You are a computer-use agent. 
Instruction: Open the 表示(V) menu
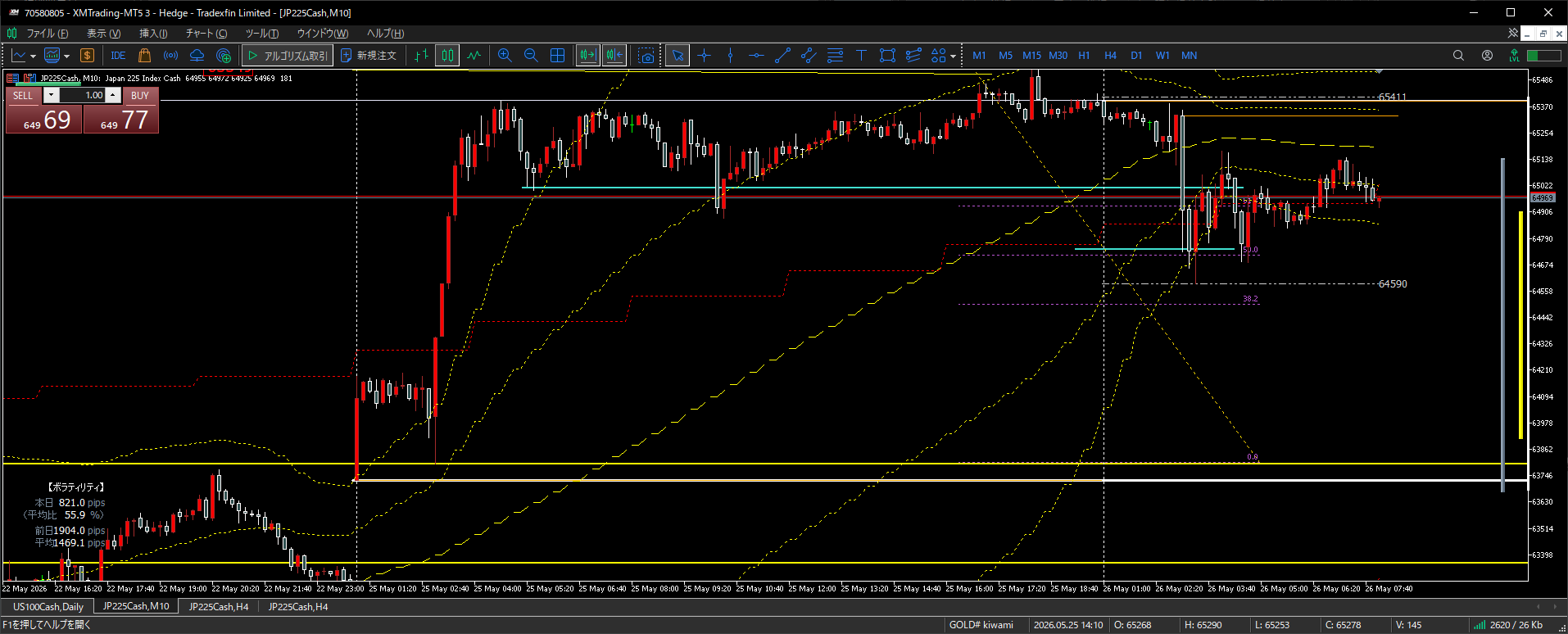[x=103, y=34]
